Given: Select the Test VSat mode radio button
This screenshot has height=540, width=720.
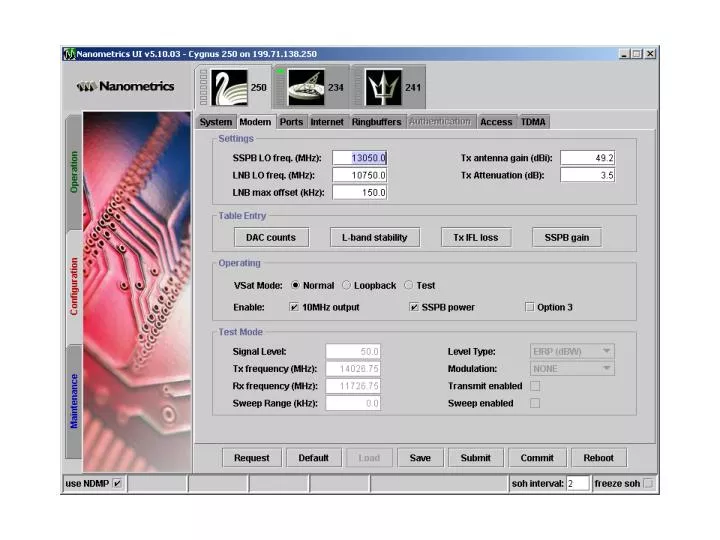Looking at the screenshot, I should pyautogui.click(x=408, y=285).
